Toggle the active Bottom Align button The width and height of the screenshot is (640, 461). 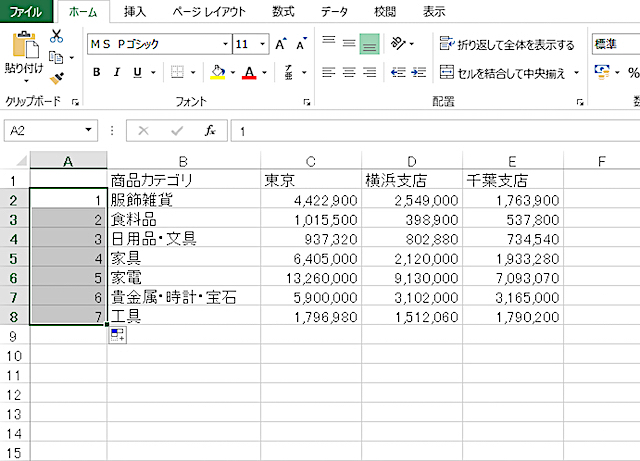(x=370, y=44)
